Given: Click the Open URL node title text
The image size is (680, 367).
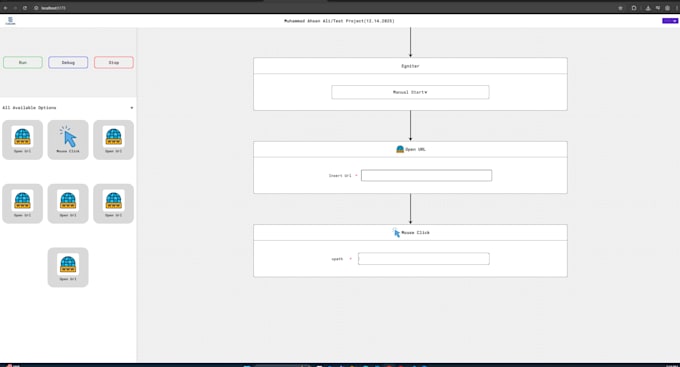Looking at the screenshot, I should coord(415,149).
